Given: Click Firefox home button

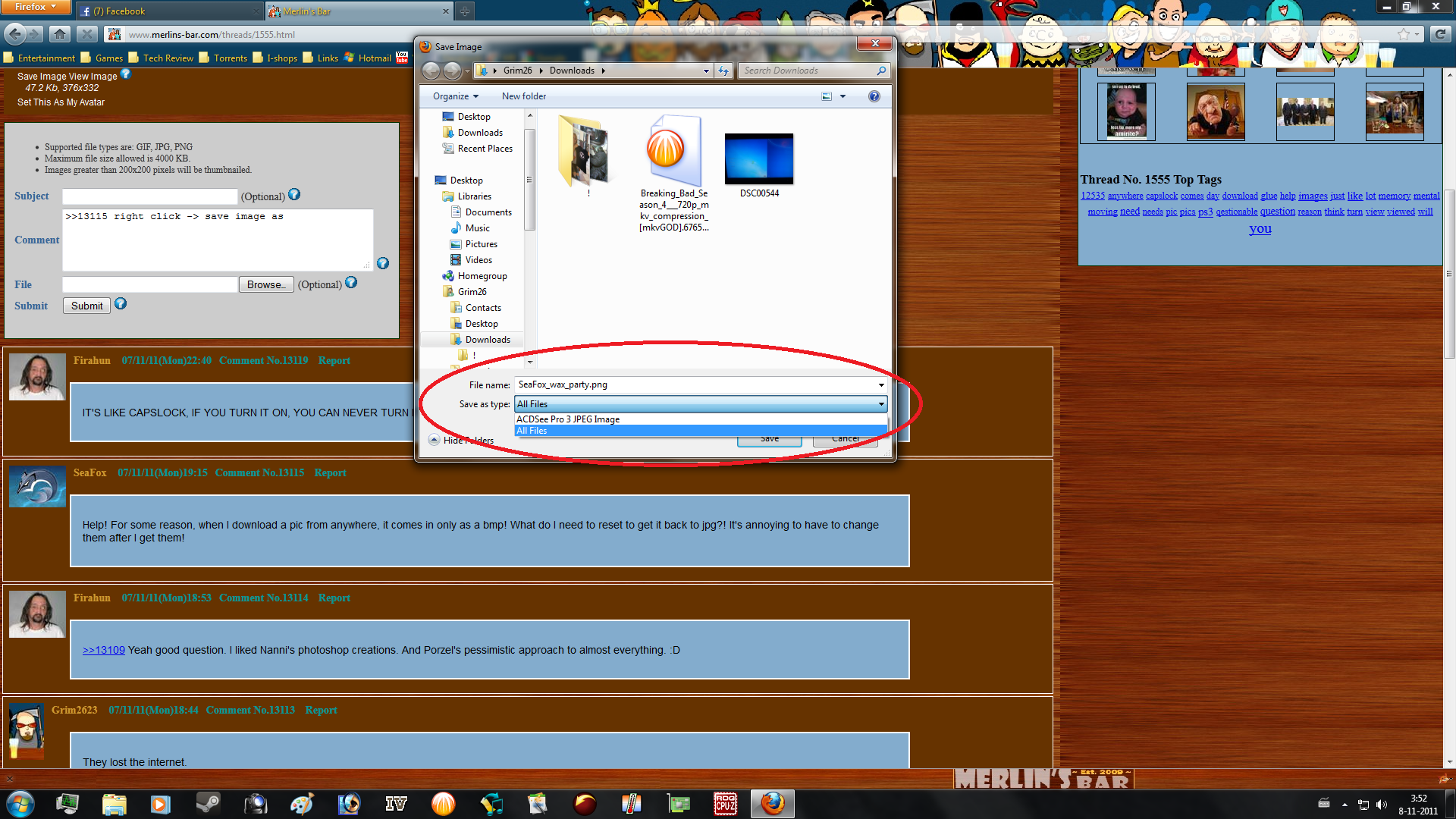Looking at the screenshot, I should [x=60, y=34].
